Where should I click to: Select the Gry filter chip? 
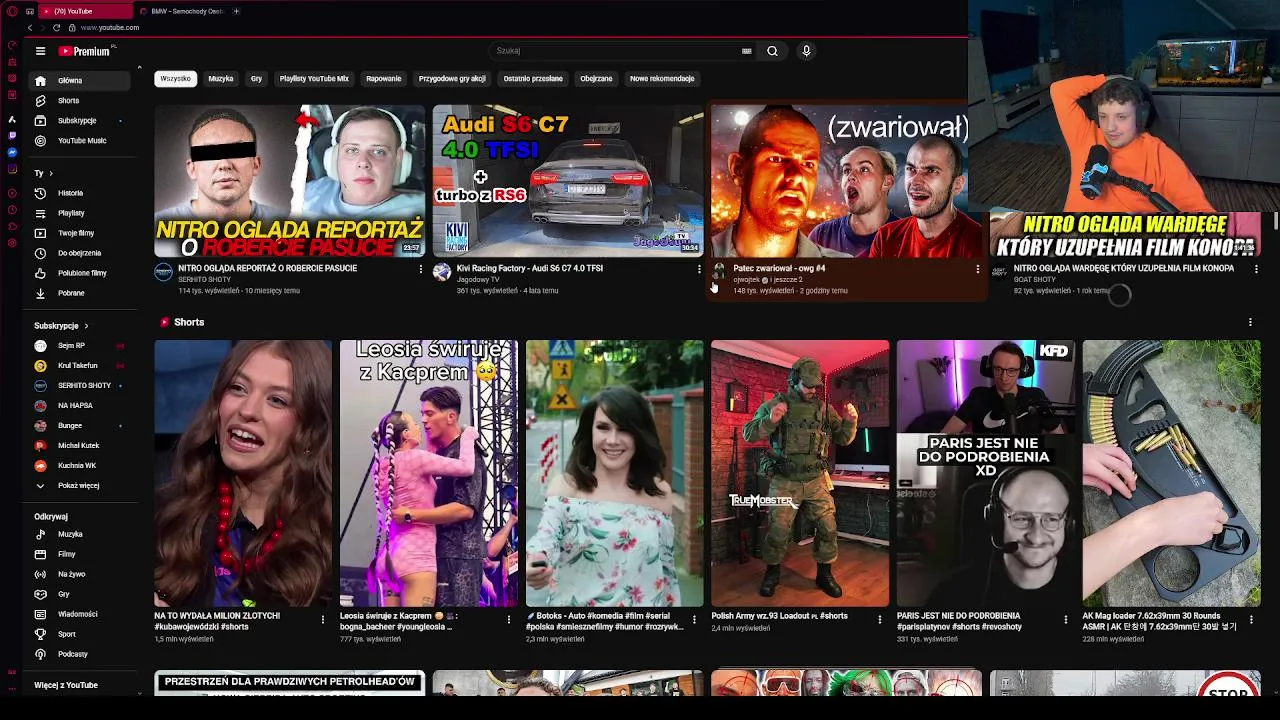[256, 79]
